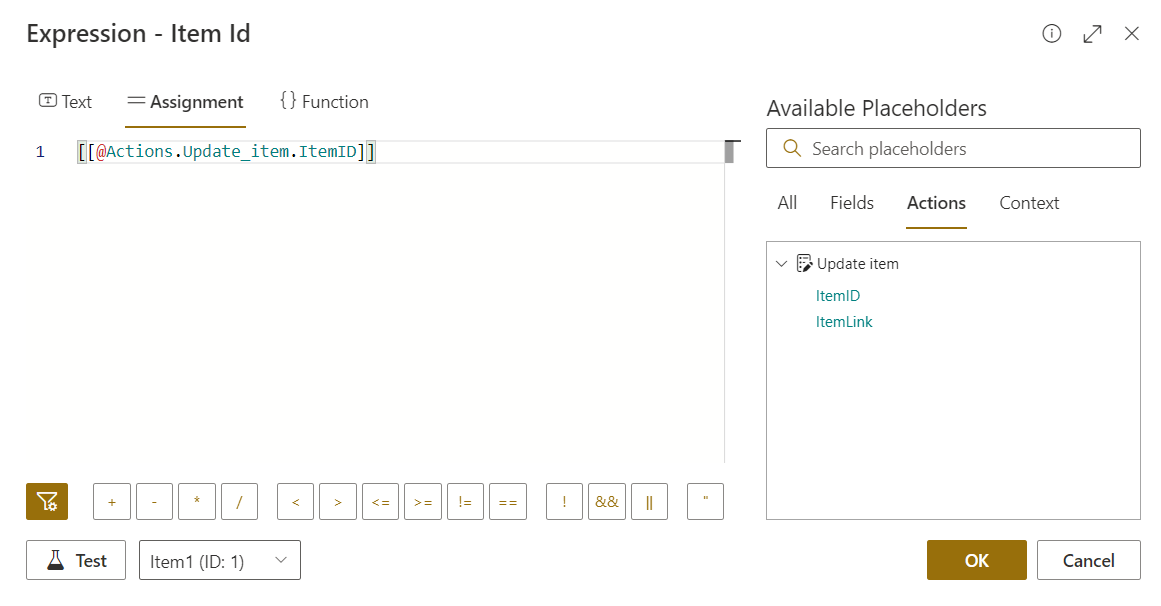The image size is (1161, 606).
Task: Click the filter settings icon button
Action: coord(47,502)
